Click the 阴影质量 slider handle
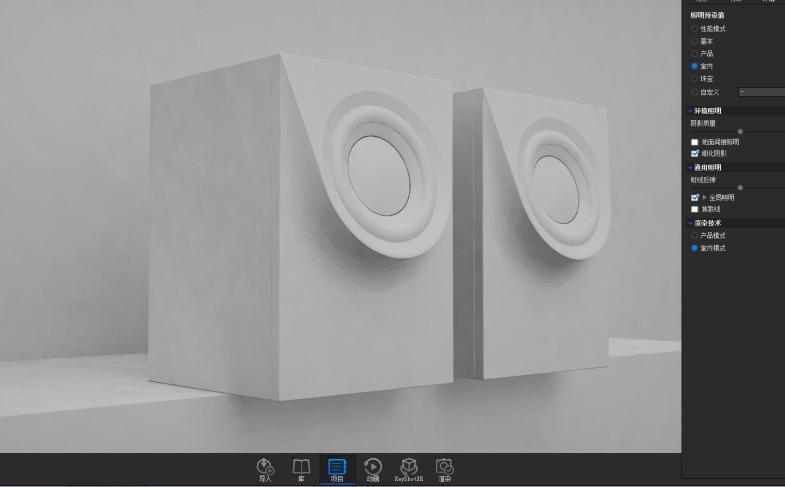 point(740,132)
